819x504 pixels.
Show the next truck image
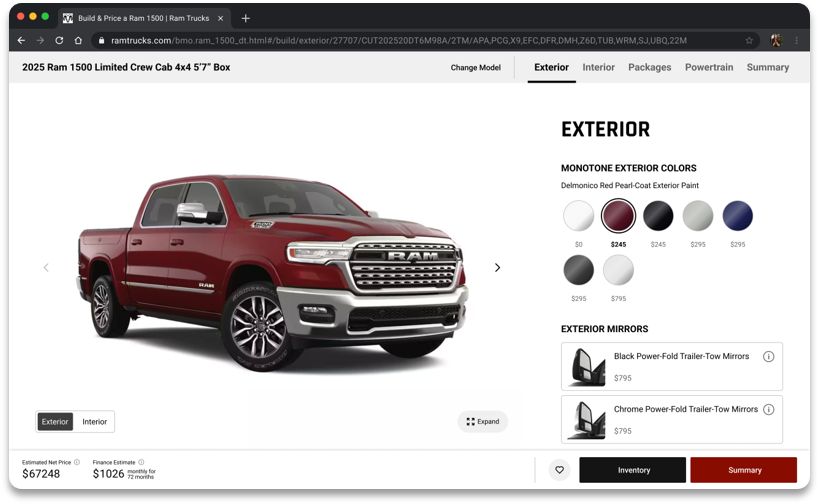(497, 267)
